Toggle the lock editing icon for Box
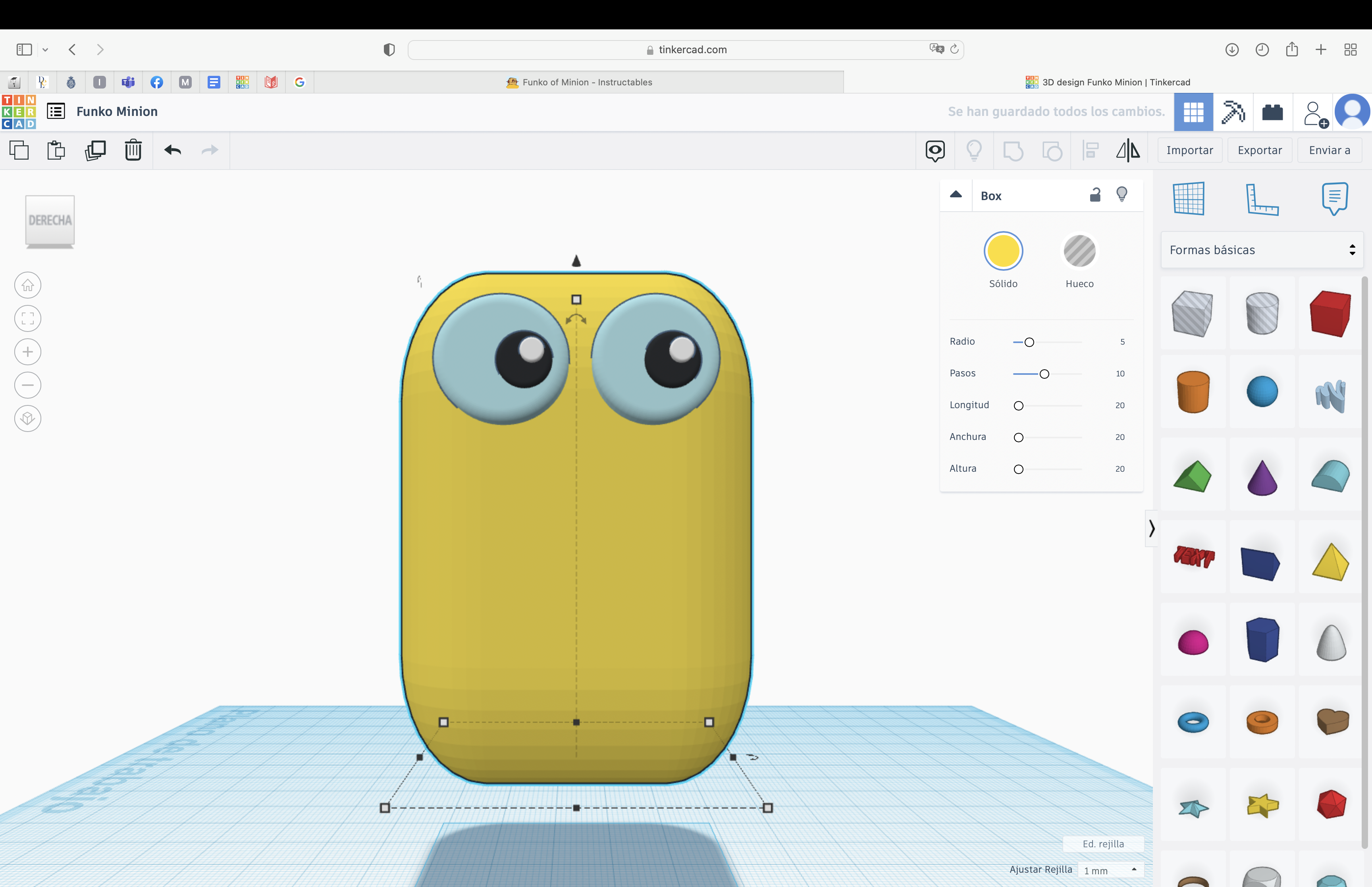This screenshot has width=1372, height=887. point(1095,195)
